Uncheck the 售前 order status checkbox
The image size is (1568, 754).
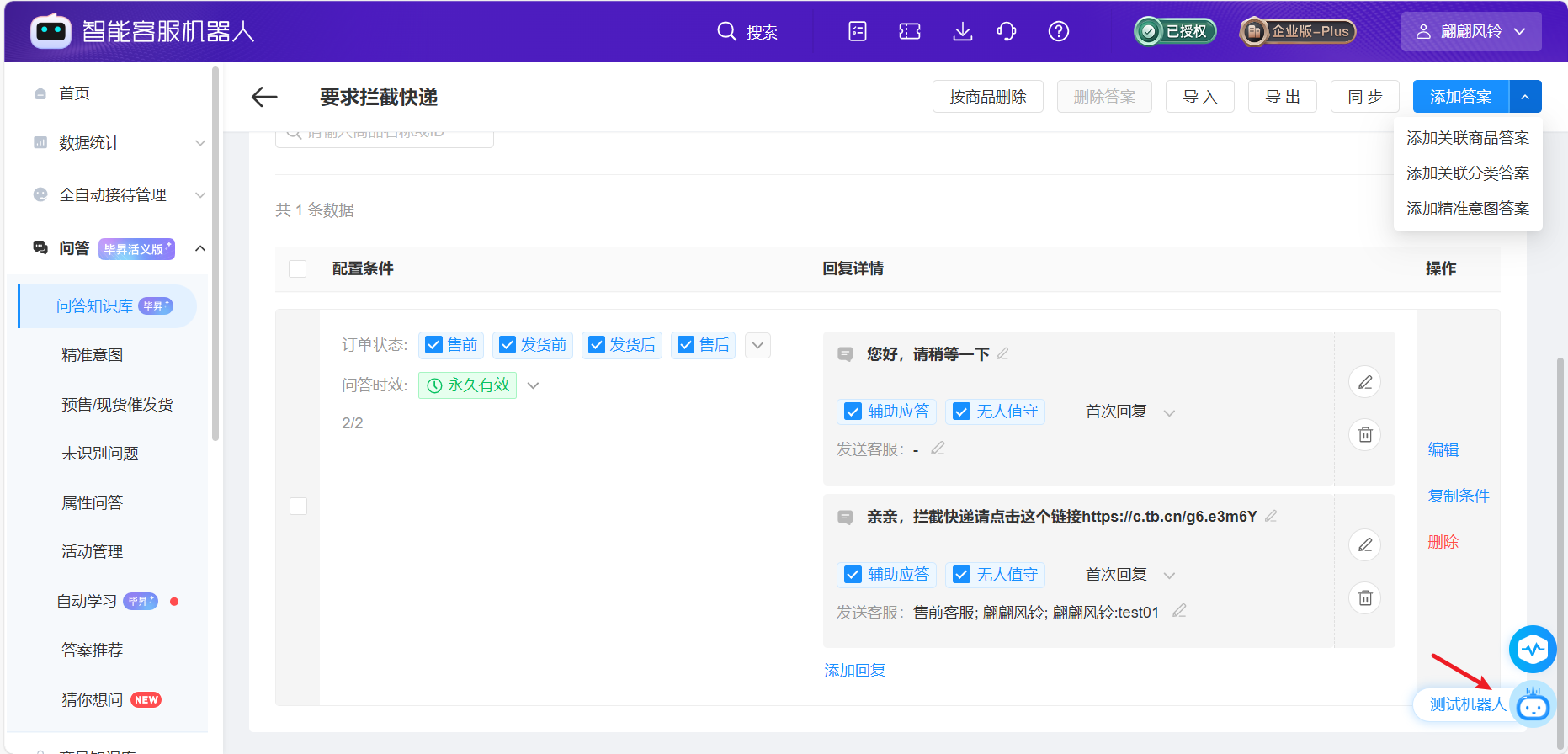pos(433,345)
